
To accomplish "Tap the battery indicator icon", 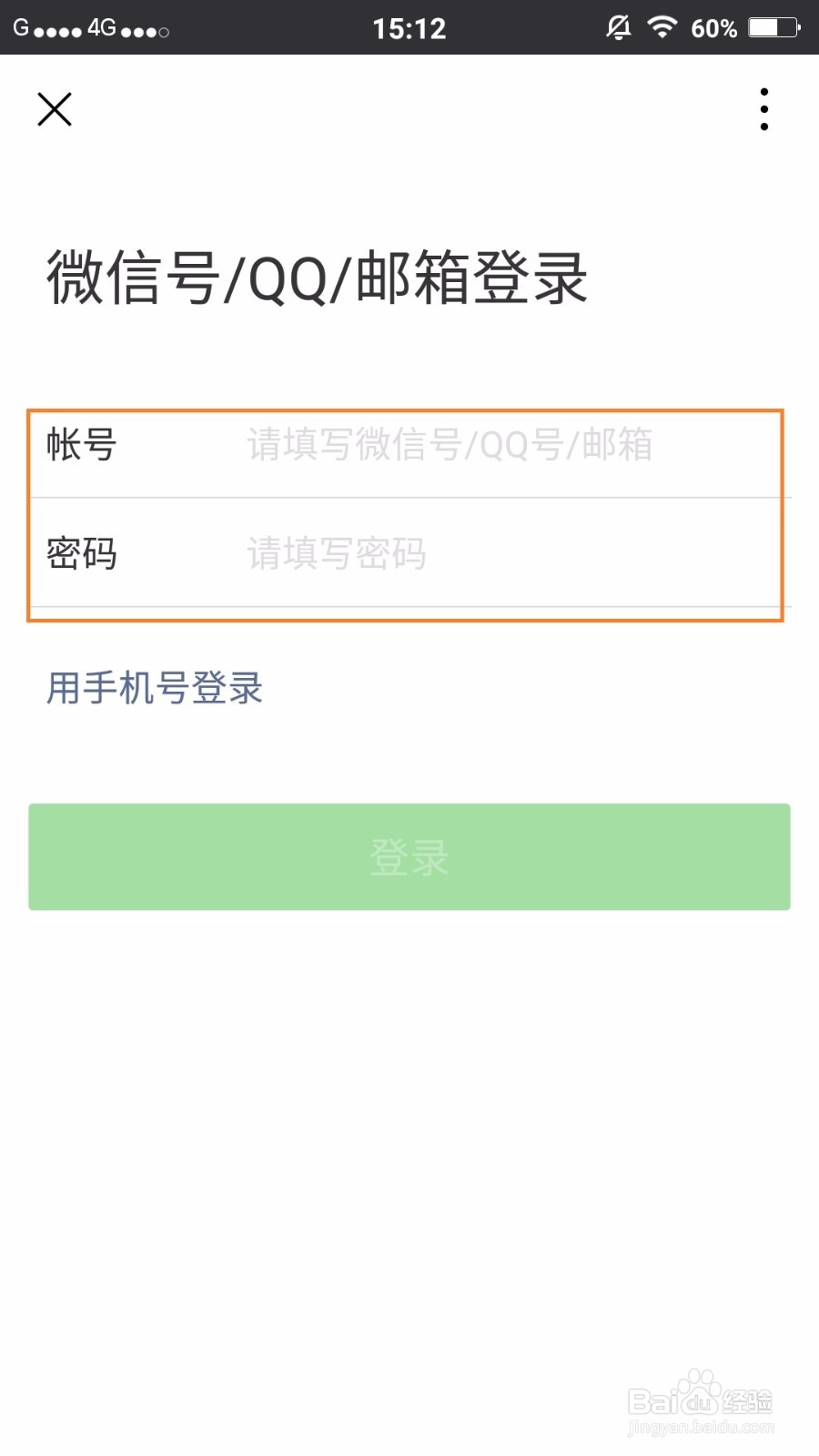I will click(x=769, y=27).
